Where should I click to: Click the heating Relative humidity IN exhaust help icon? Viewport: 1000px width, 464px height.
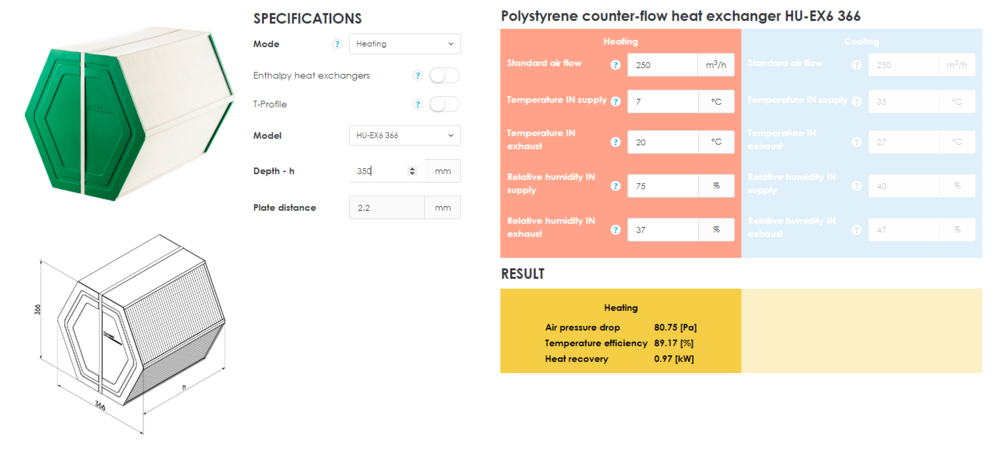click(615, 229)
